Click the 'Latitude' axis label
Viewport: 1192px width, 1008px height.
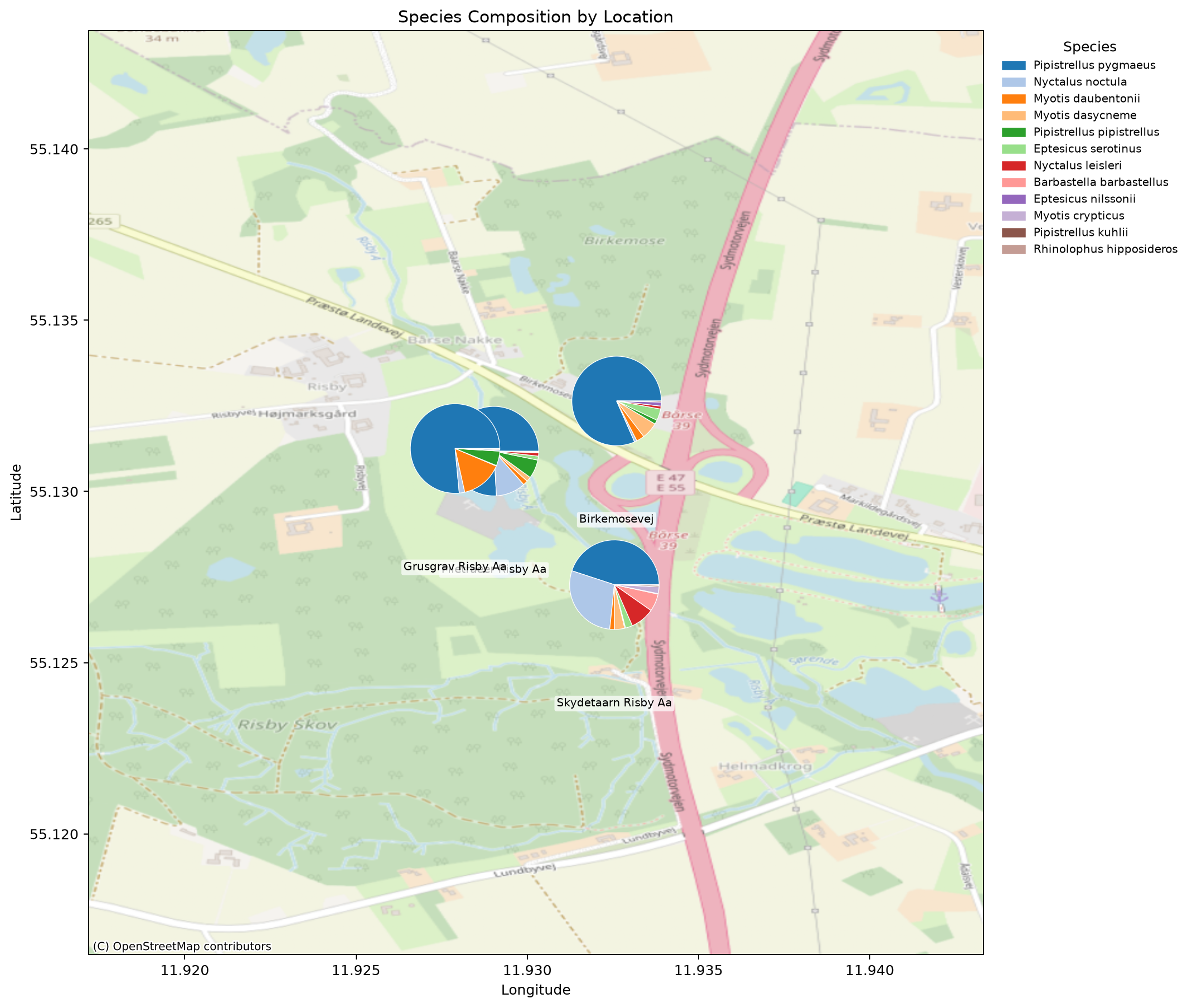[x=16, y=492]
